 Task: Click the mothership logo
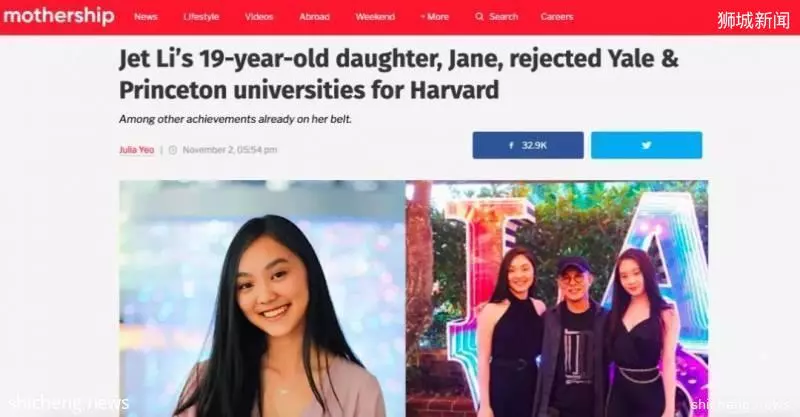pos(58,16)
